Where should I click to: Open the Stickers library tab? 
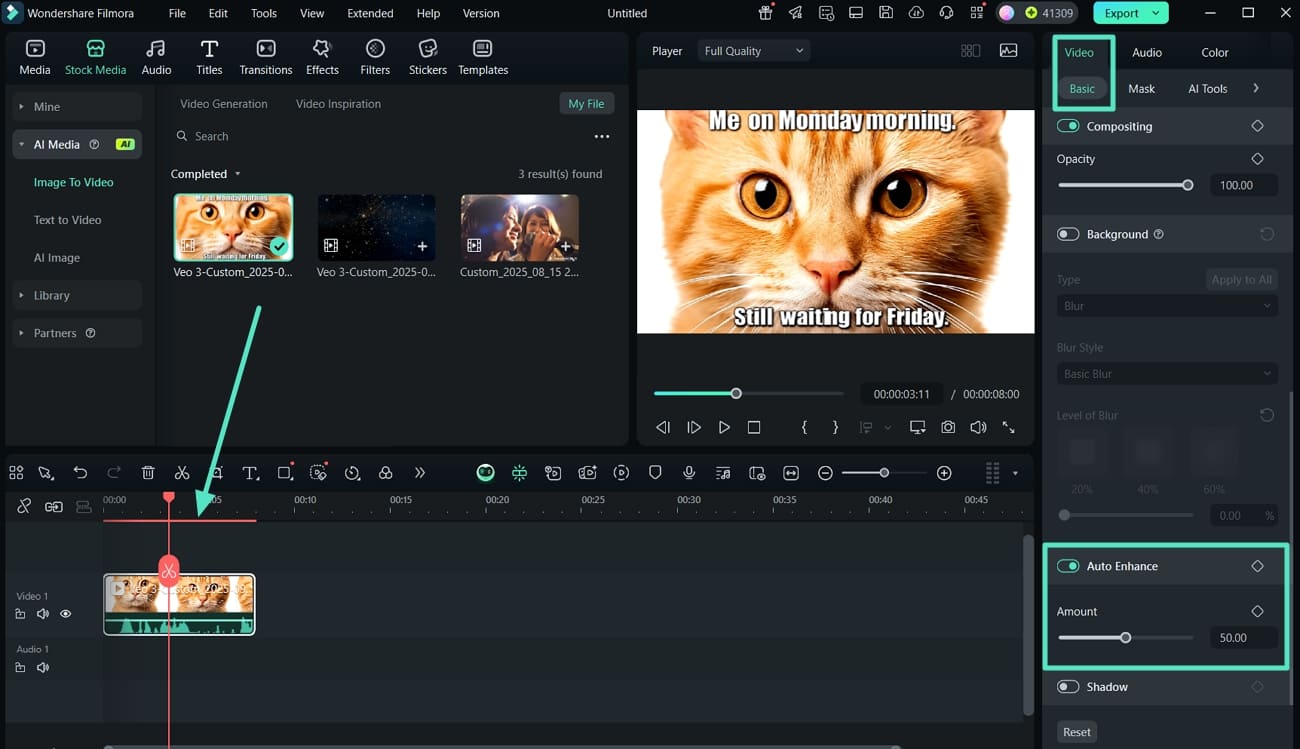(427, 58)
